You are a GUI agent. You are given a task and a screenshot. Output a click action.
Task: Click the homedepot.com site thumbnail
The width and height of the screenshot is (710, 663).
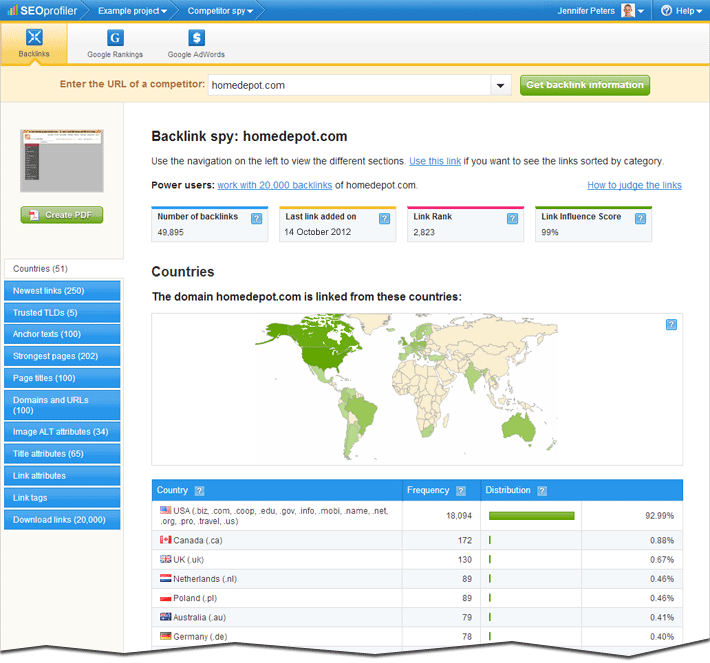62,161
